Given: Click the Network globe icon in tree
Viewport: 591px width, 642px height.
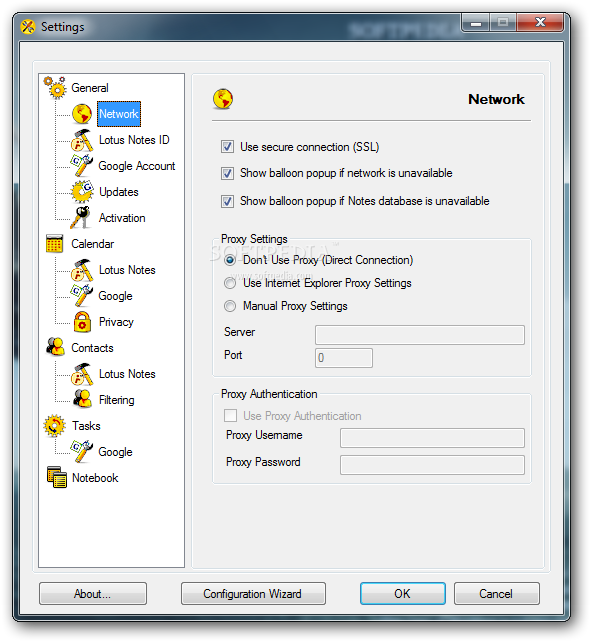Looking at the screenshot, I should pyautogui.click(x=82, y=114).
